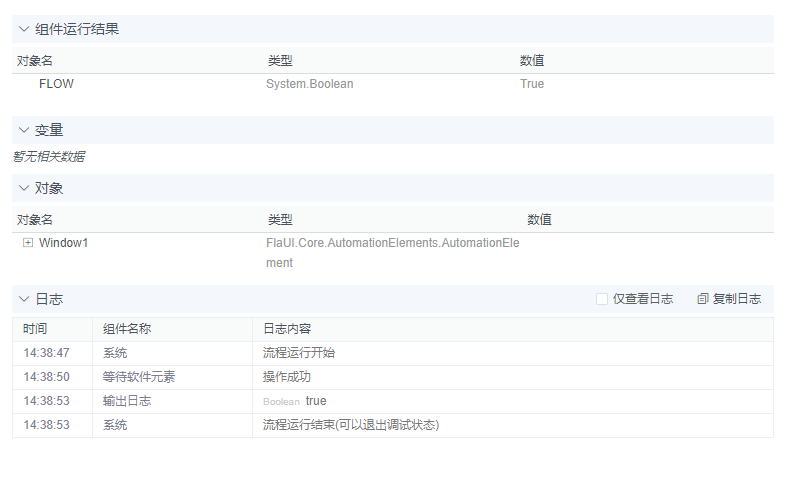The image size is (785, 501).
Task: Collapse the 日志 section
Action: point(24,299)
